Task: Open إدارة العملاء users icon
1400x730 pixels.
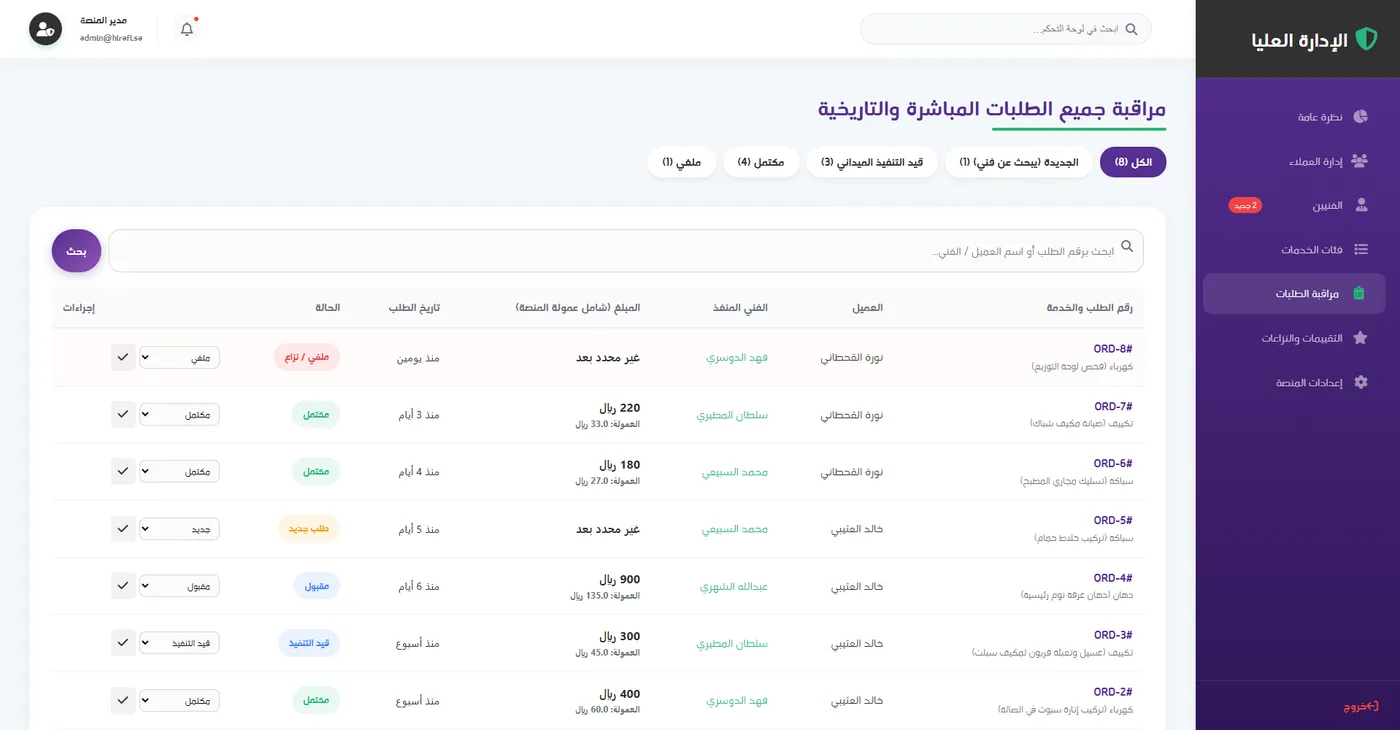Action: tap(1360, 161)
